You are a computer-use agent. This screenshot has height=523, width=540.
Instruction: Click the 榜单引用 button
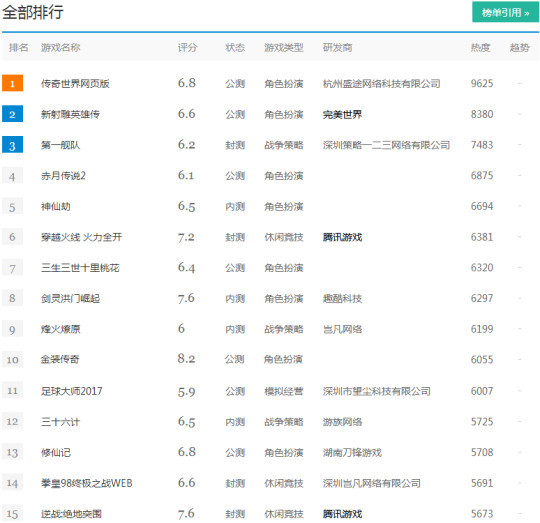pos(505,12)
